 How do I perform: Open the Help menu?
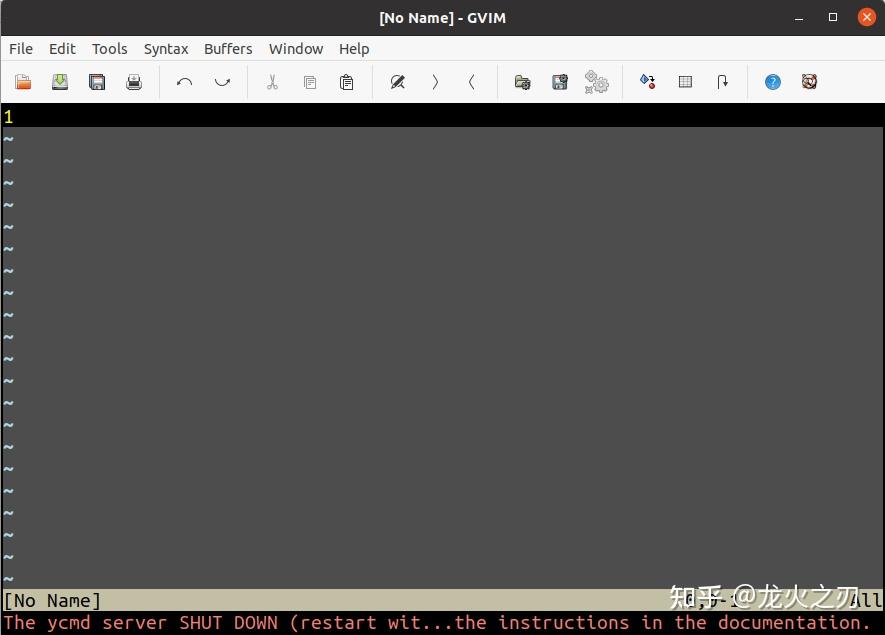354,49
